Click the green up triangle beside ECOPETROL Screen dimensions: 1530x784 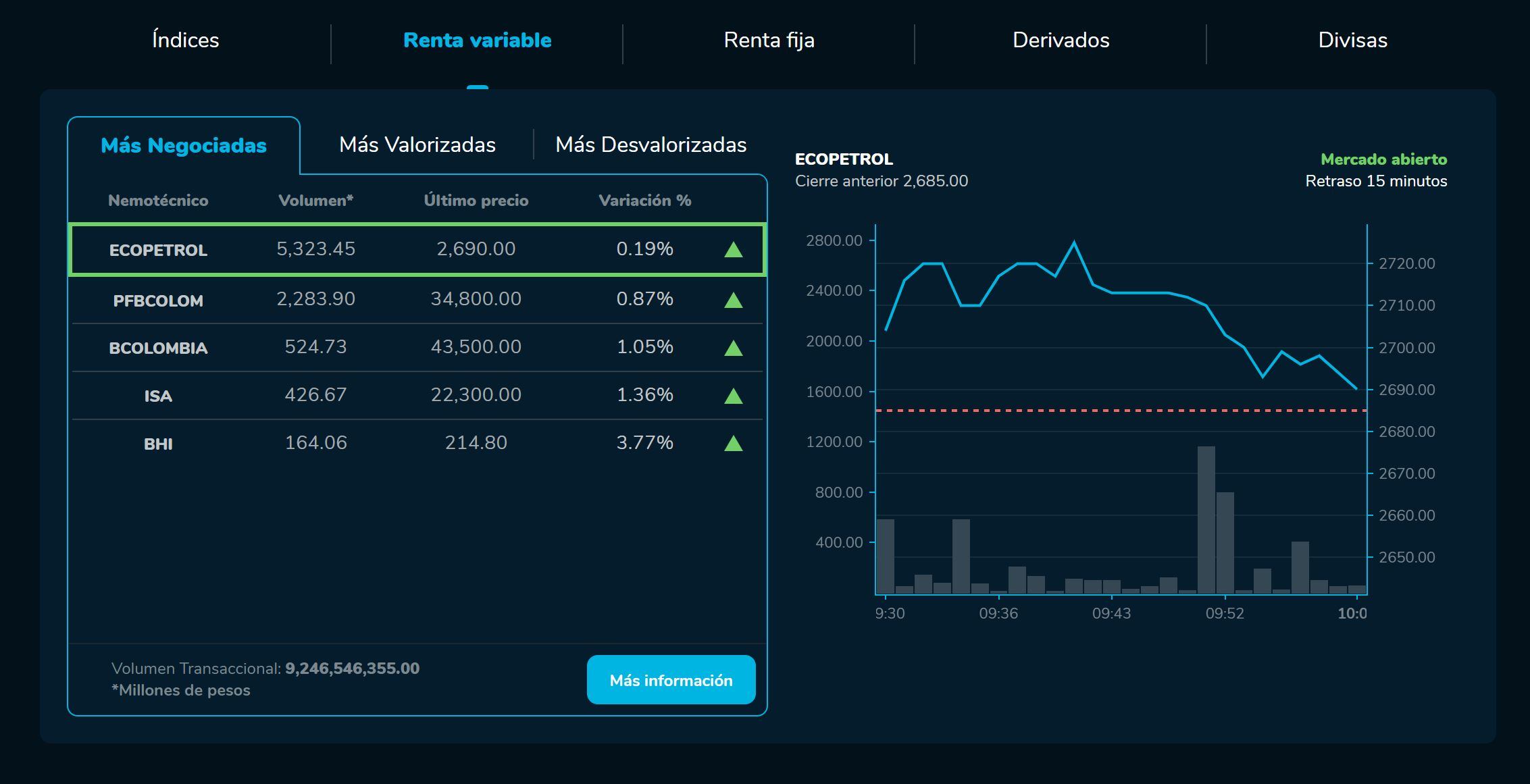(x=733, y=249)
